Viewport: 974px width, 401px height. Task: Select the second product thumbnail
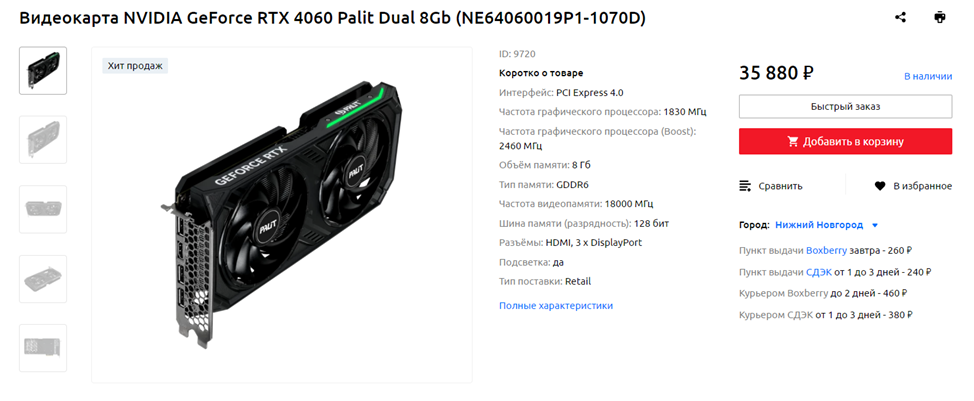(43, 140)
